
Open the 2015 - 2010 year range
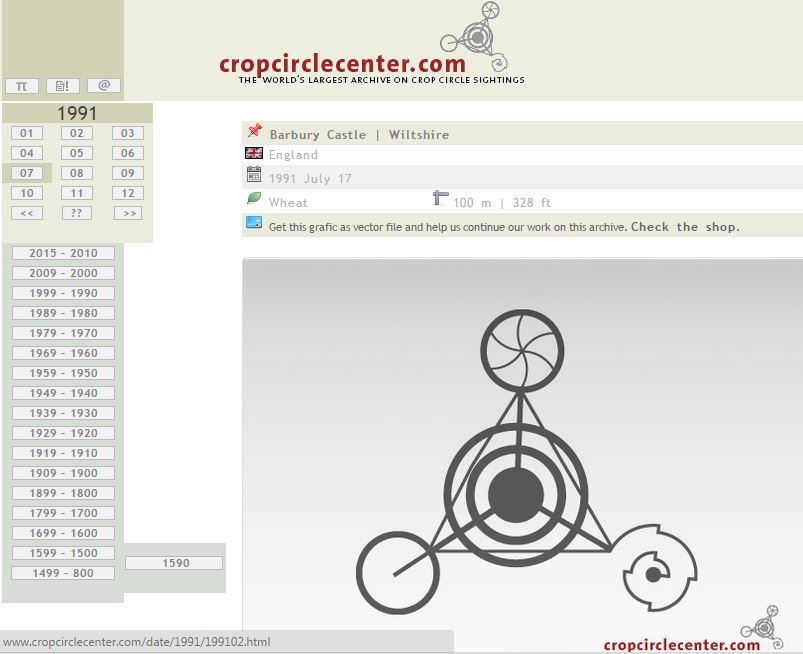(x=63, y=253)
